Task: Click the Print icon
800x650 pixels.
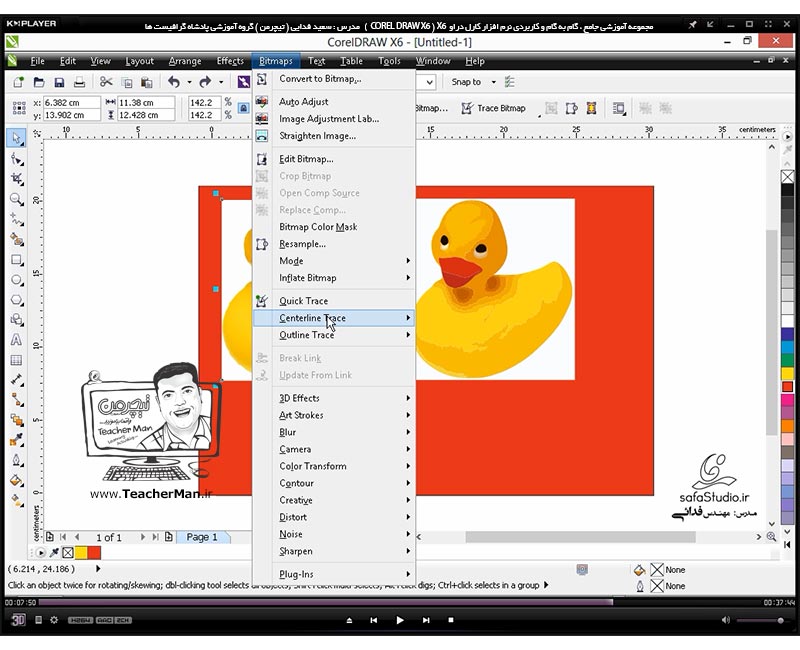Action: tap(79, 82)
